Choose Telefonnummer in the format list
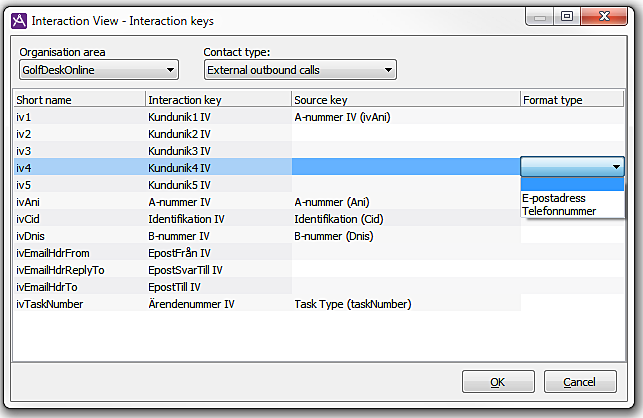The height and width of the screenshot is (418, 643). click(559, 211)
